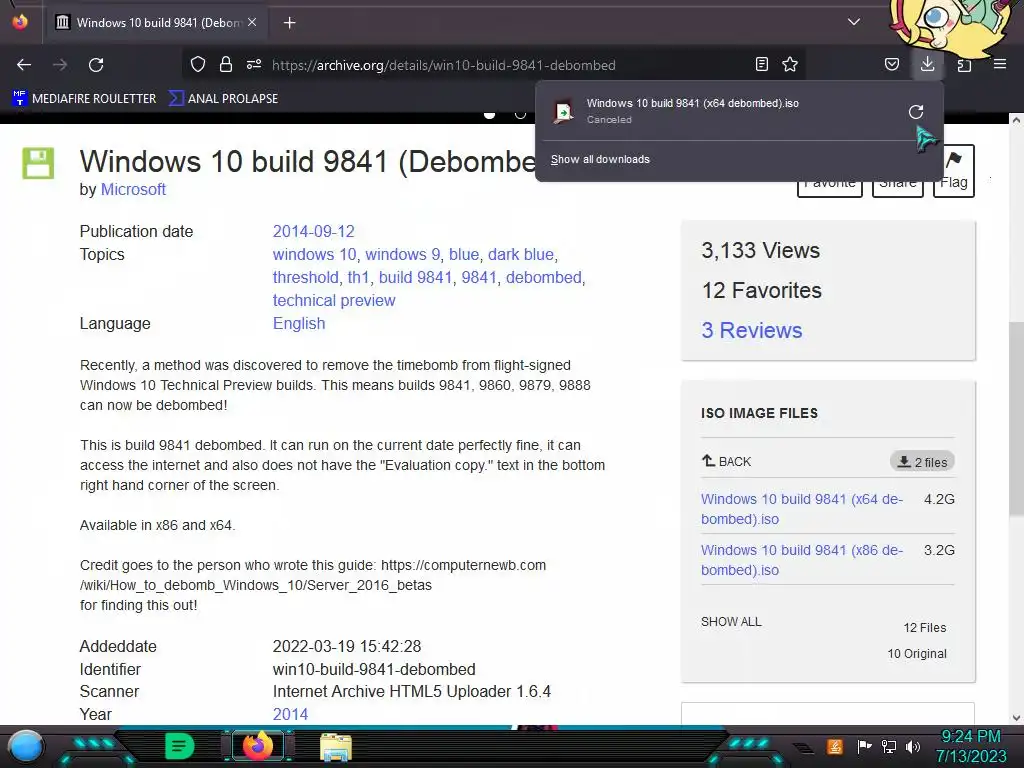Bookmark this page with the star
The width and height of the screenshot is (1024, 768).
(790, 65)
